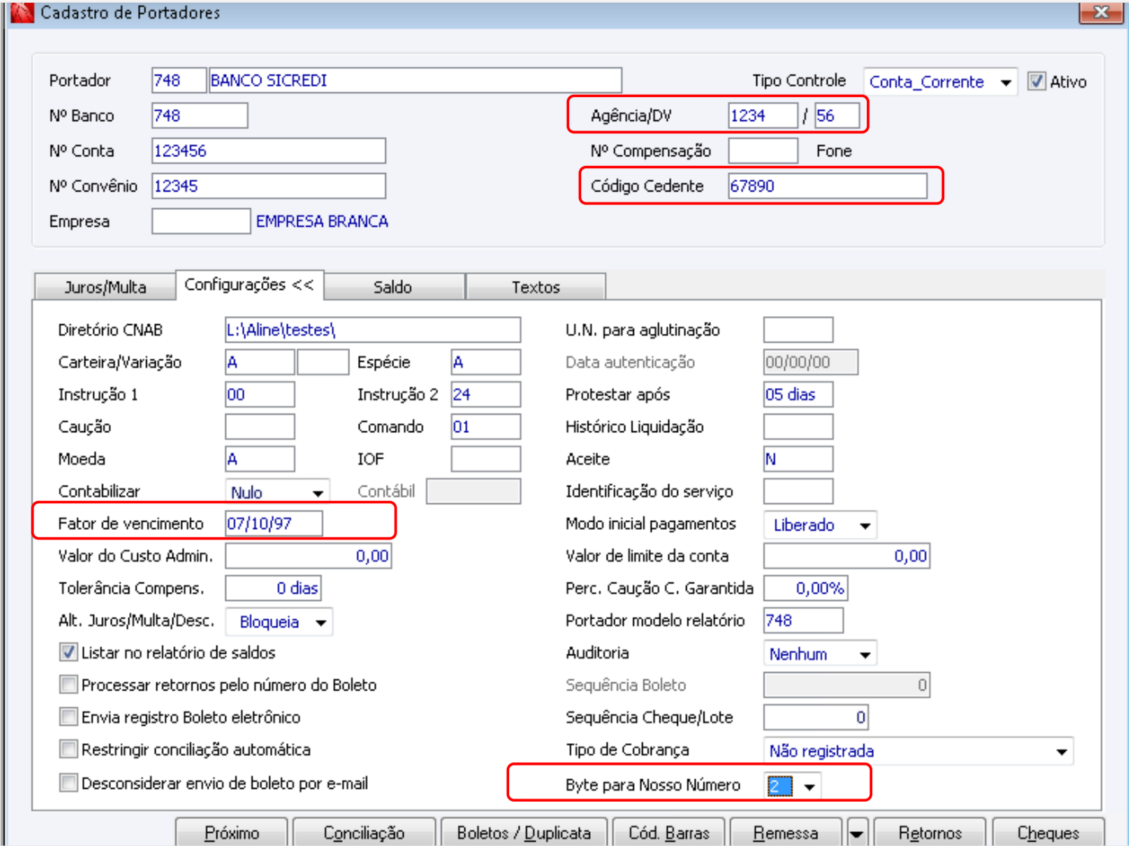1129x846 pixels.
Task: Click the IOF field
Action: [485, 459]
